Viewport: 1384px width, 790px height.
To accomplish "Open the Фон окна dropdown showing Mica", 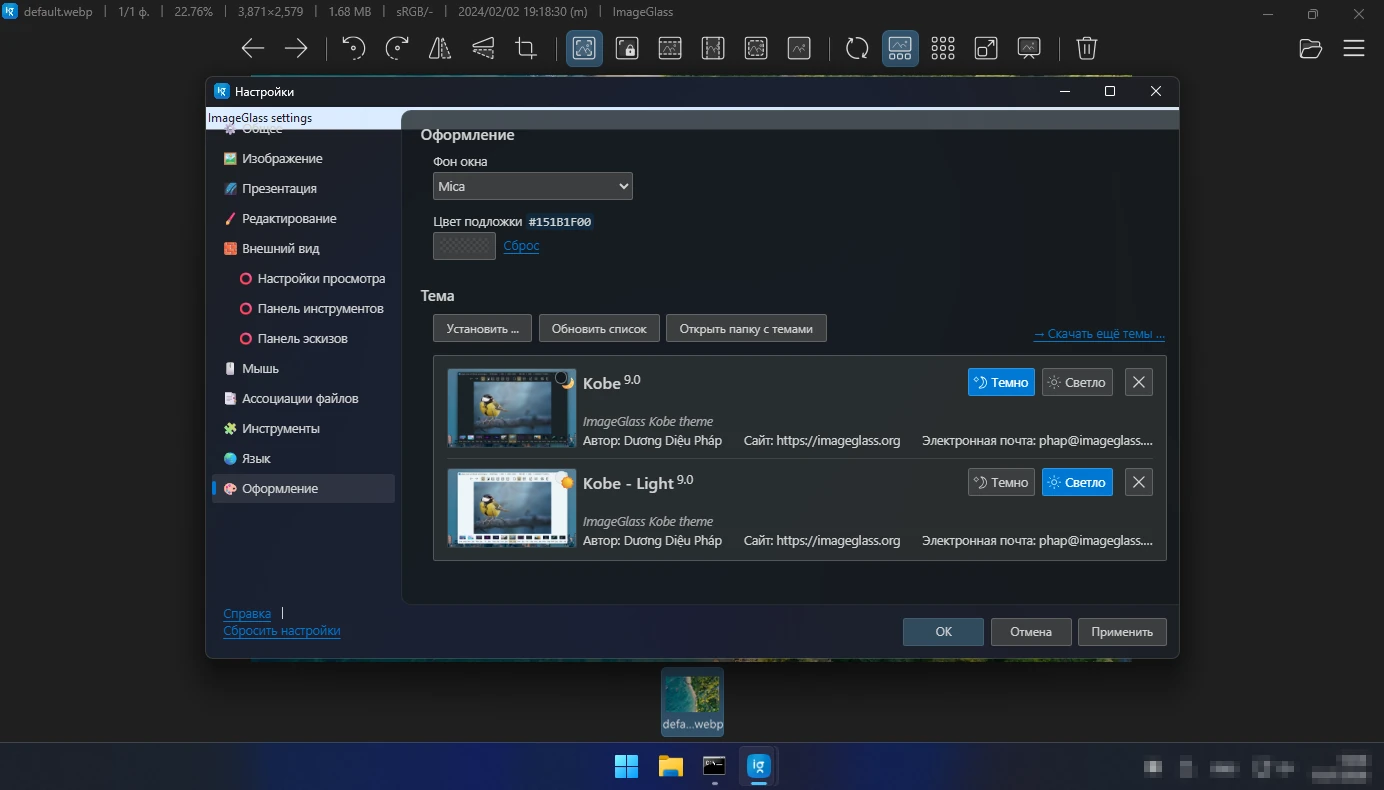I will pyautogui.click(x=533, y=186).
